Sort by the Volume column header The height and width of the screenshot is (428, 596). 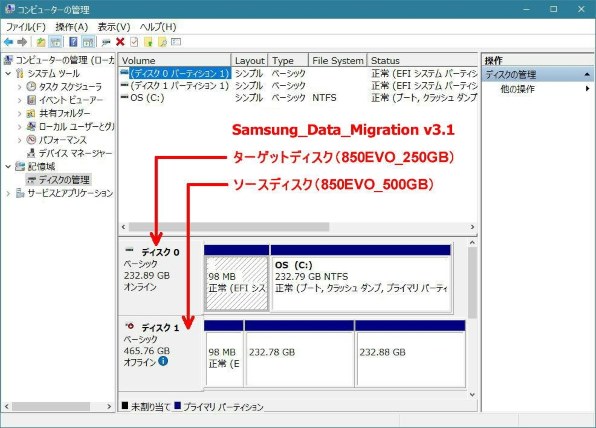tap(174, 60)
